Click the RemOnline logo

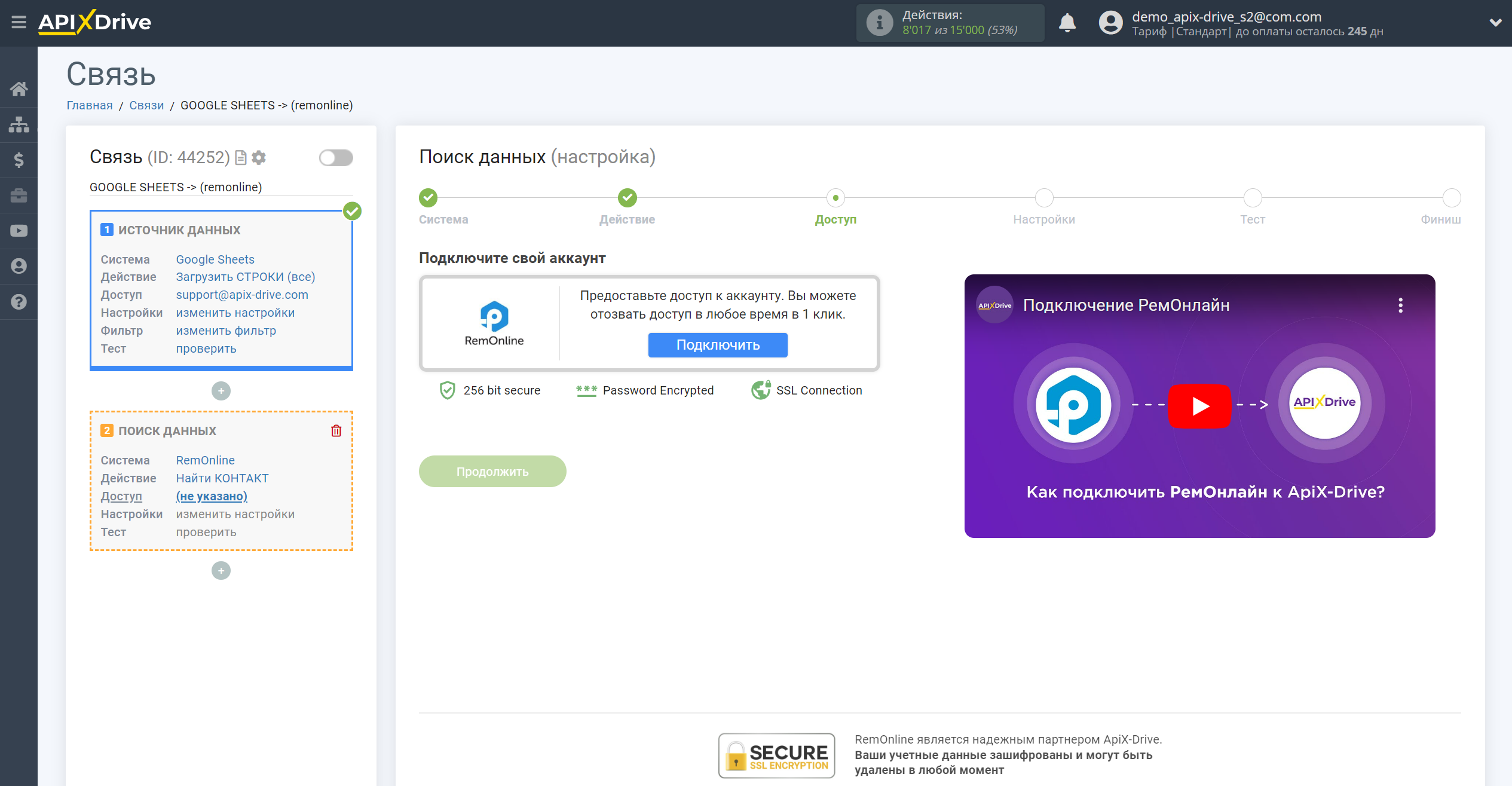[x=494, y=323]
